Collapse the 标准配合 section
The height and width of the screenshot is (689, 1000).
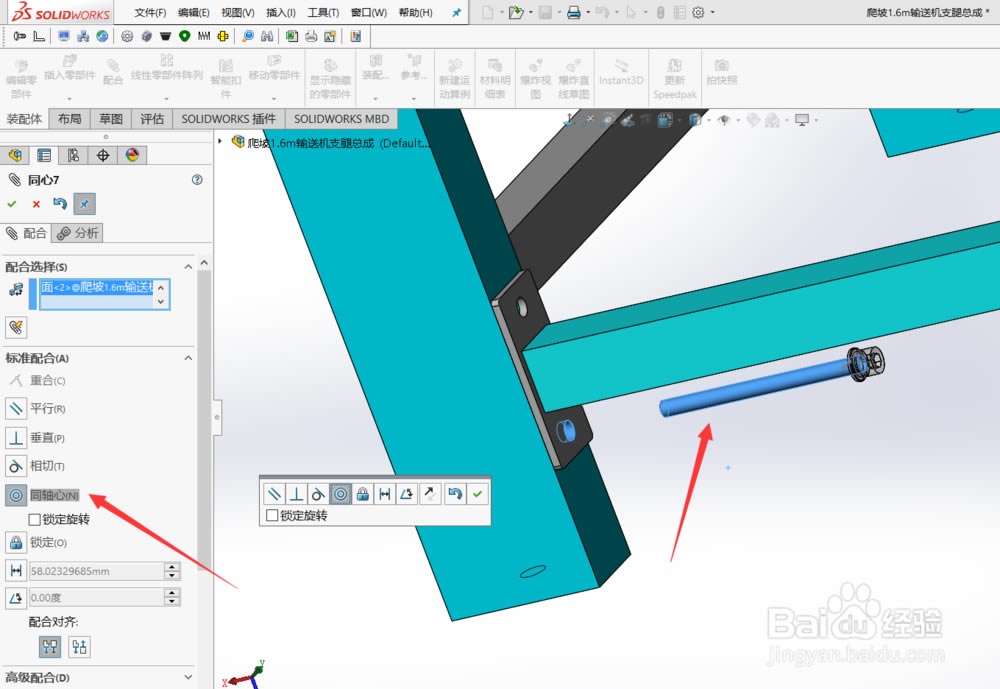pyautogui.click(x=188, y=358)
